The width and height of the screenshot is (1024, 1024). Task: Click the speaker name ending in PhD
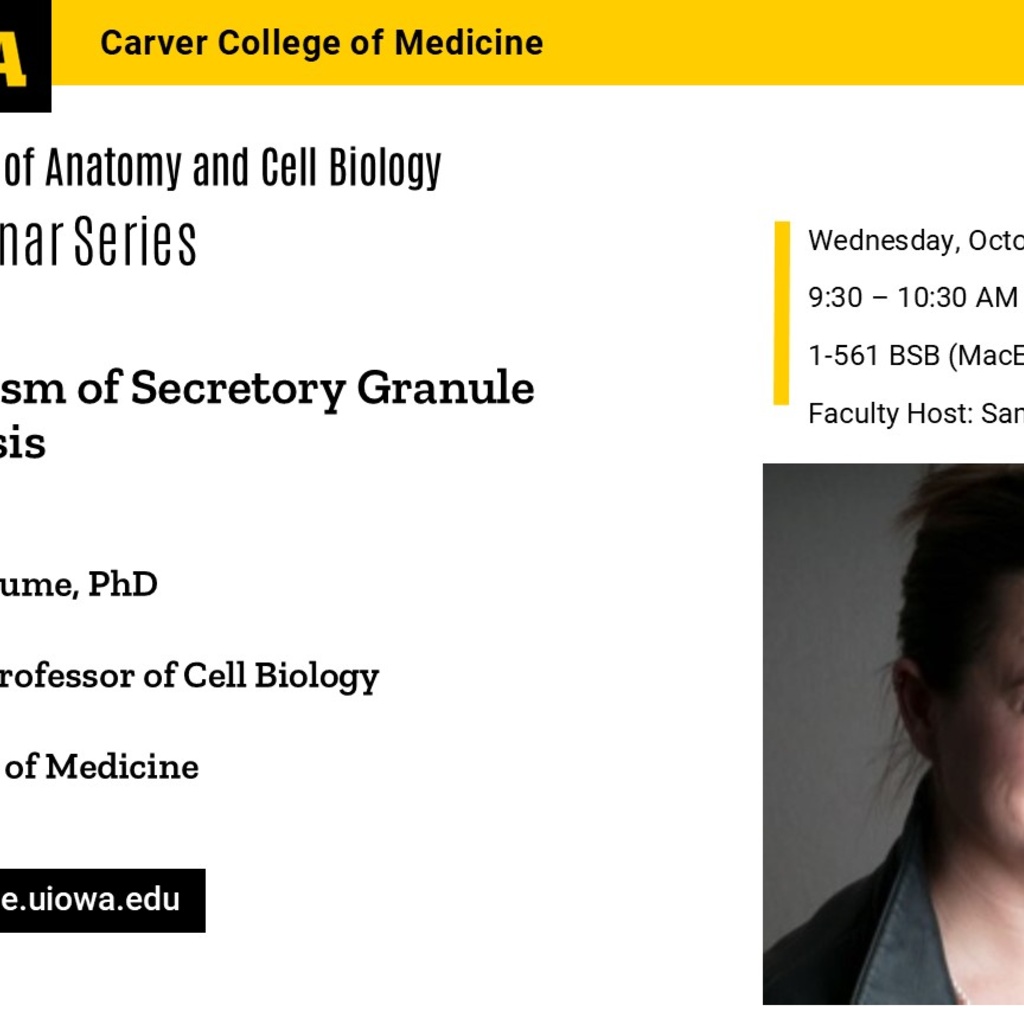tap(78, 584)
